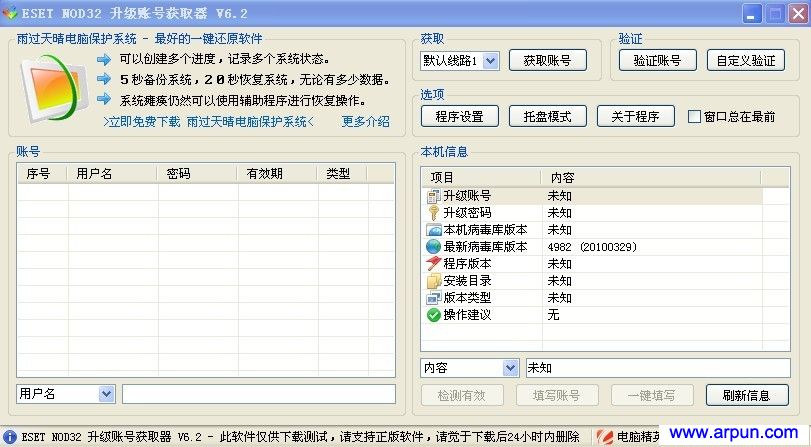
Task: Click the red 电脑精灵 icon in status bar
Action: [603, 437]
